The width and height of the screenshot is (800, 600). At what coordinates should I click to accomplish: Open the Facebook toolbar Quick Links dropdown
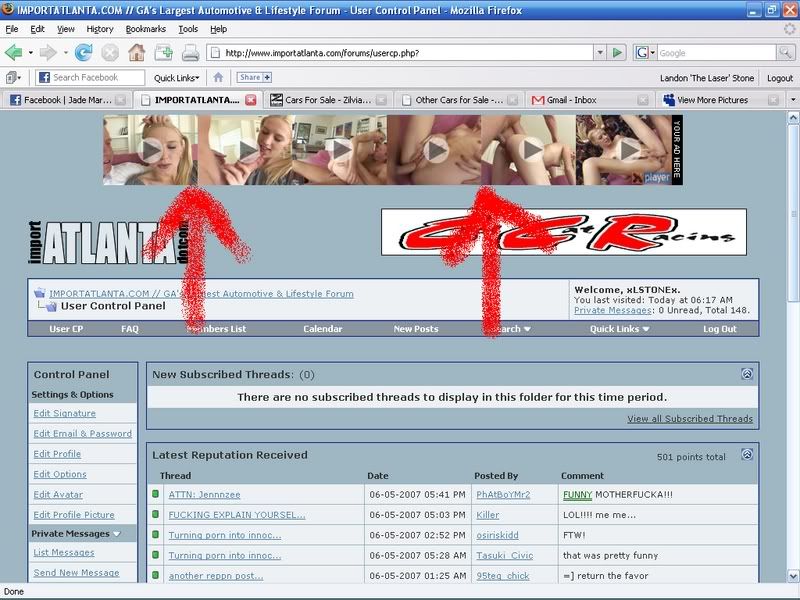coord(176,78)
